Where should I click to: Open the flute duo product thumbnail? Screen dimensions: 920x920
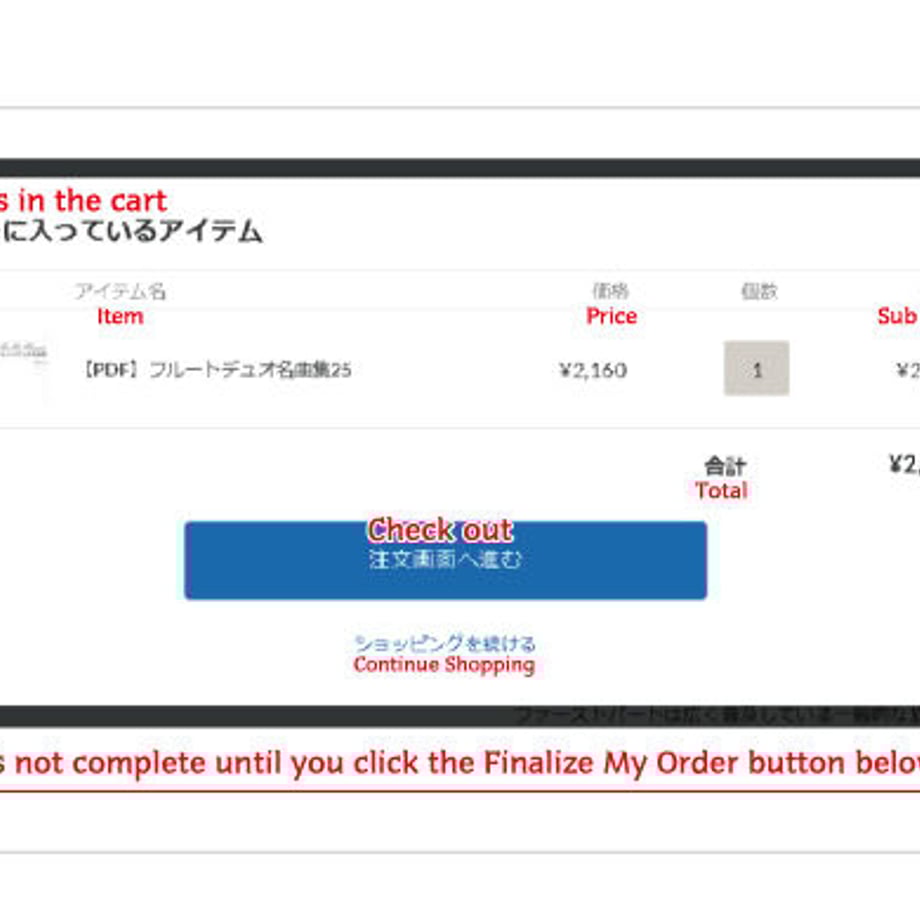click(x=23, y=352)
